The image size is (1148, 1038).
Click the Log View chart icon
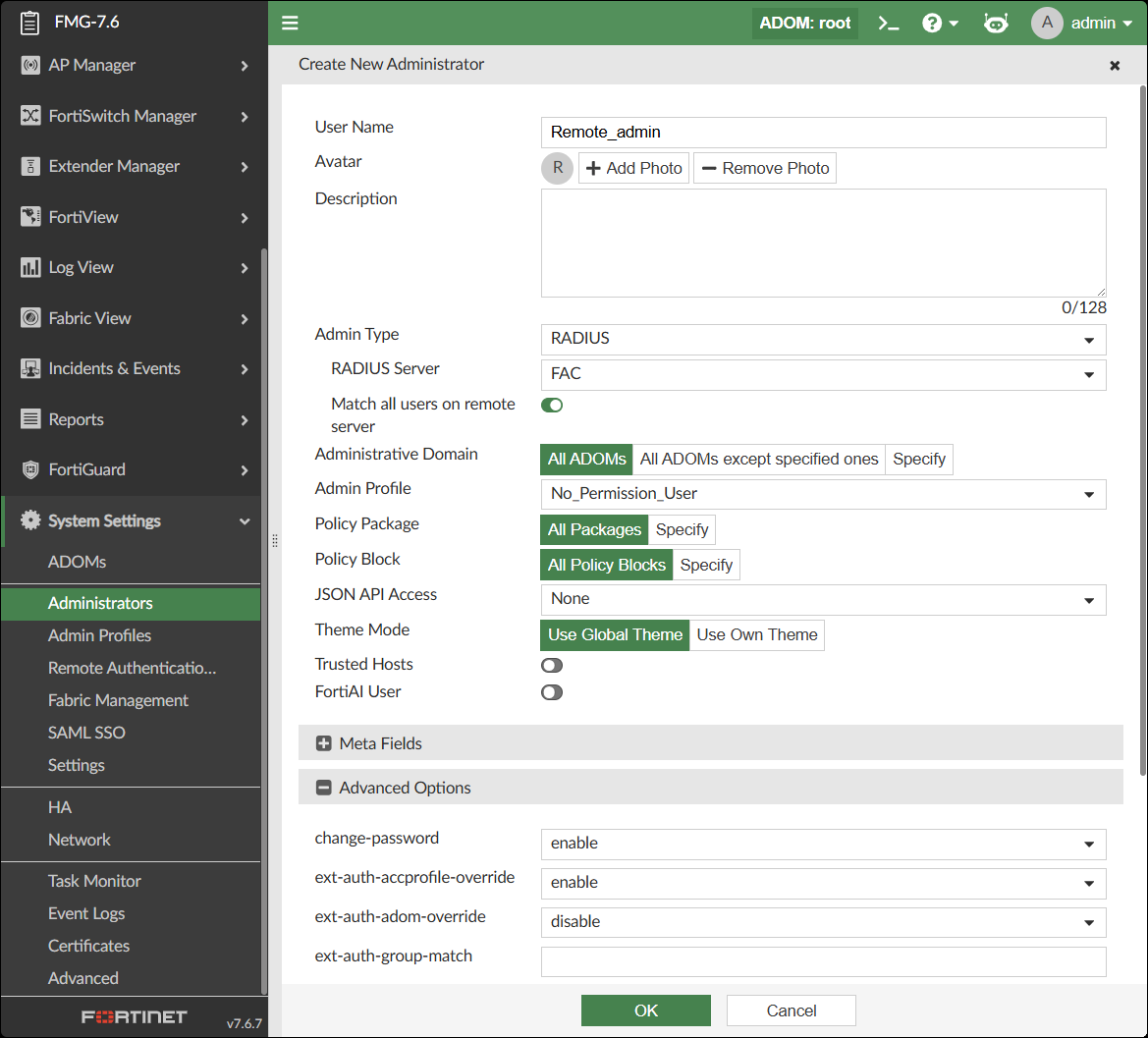pyautogui.click(x=30, y=267)
